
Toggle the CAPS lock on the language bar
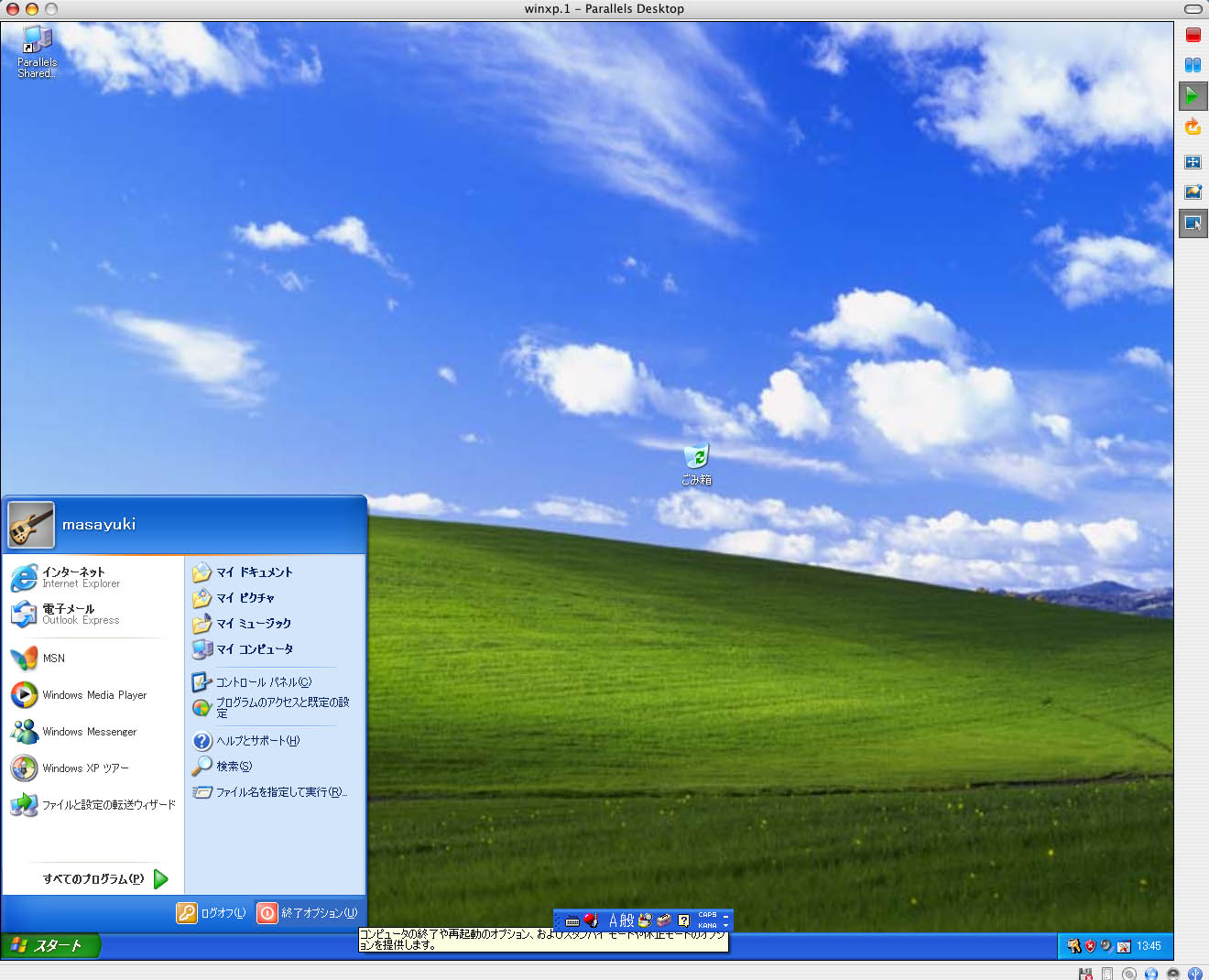coord(707,915)
